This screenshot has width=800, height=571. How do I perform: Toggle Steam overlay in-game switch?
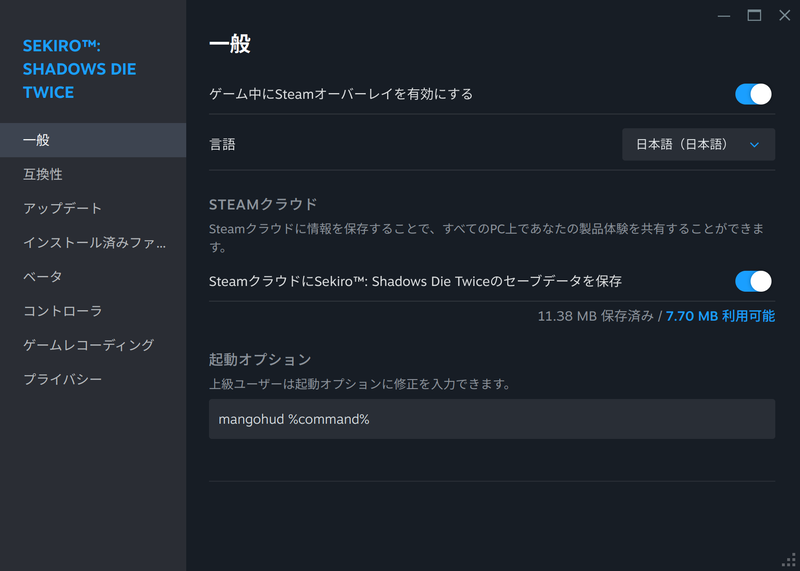(x=753, y=94)
